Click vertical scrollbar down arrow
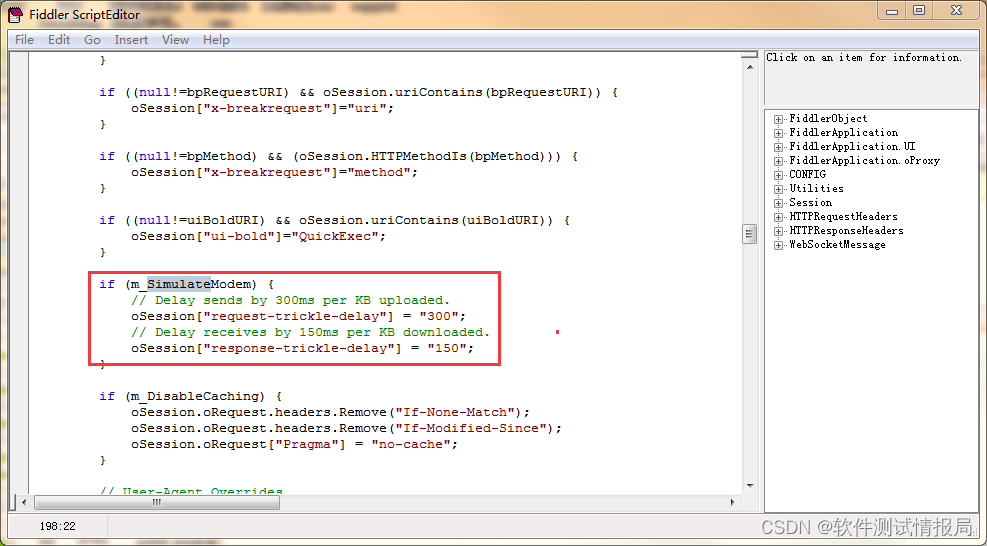The image size is (987, 546). pyautogui.click(x=749, y=485)
